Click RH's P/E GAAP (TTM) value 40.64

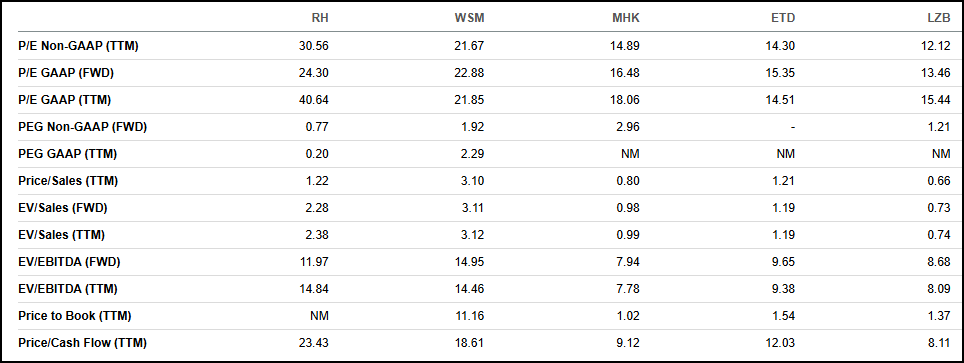[x=316, y=100]
